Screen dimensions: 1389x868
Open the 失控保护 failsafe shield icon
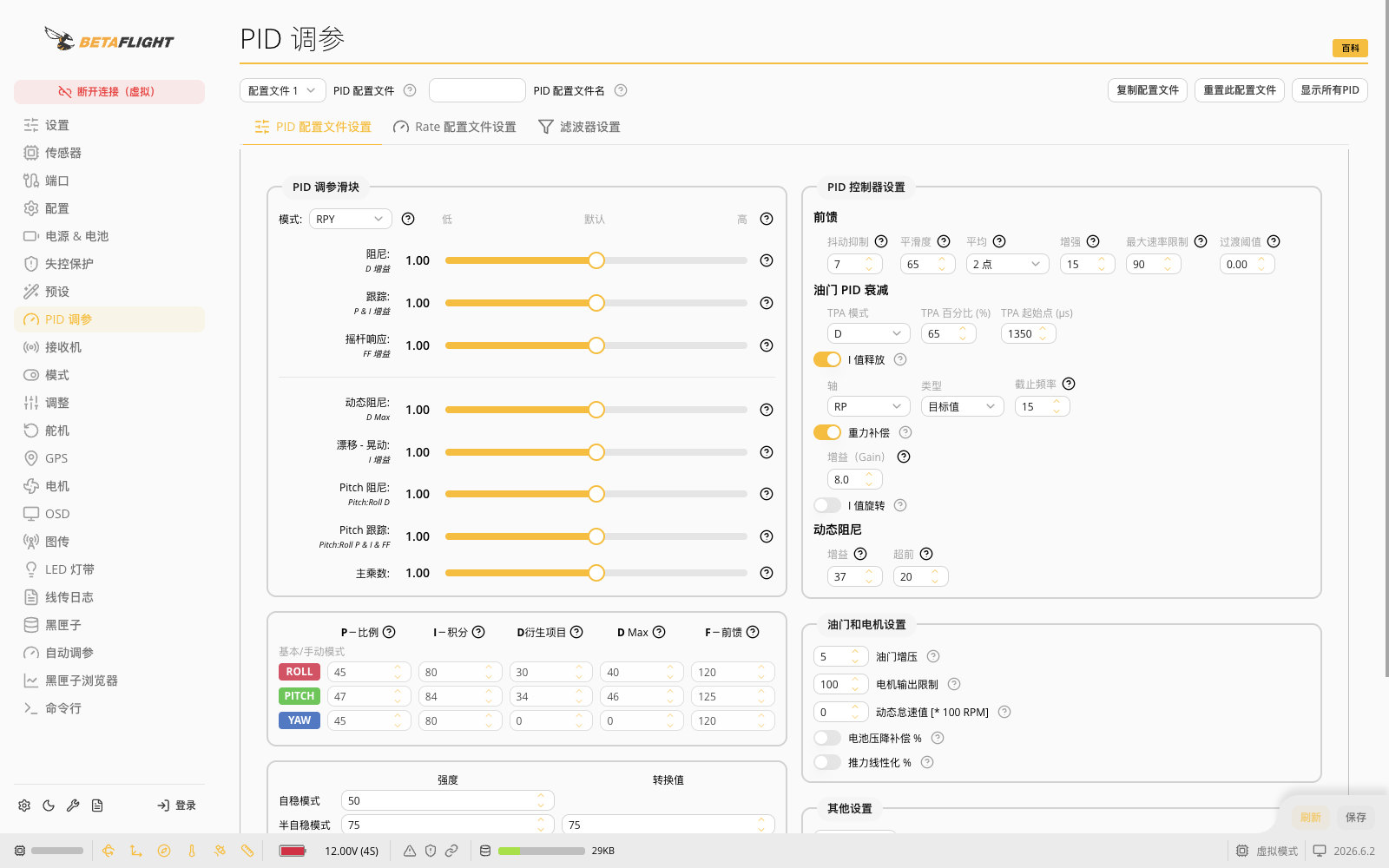click(31, 264)
